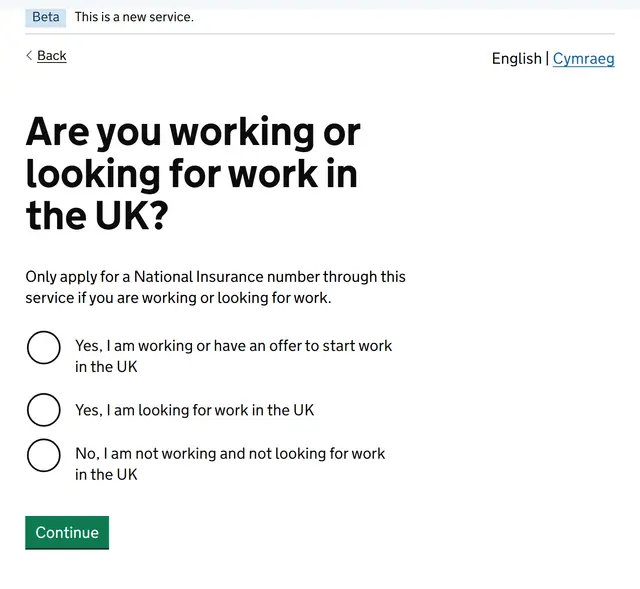Click the Beta phase tag

(x=46, y=17)
